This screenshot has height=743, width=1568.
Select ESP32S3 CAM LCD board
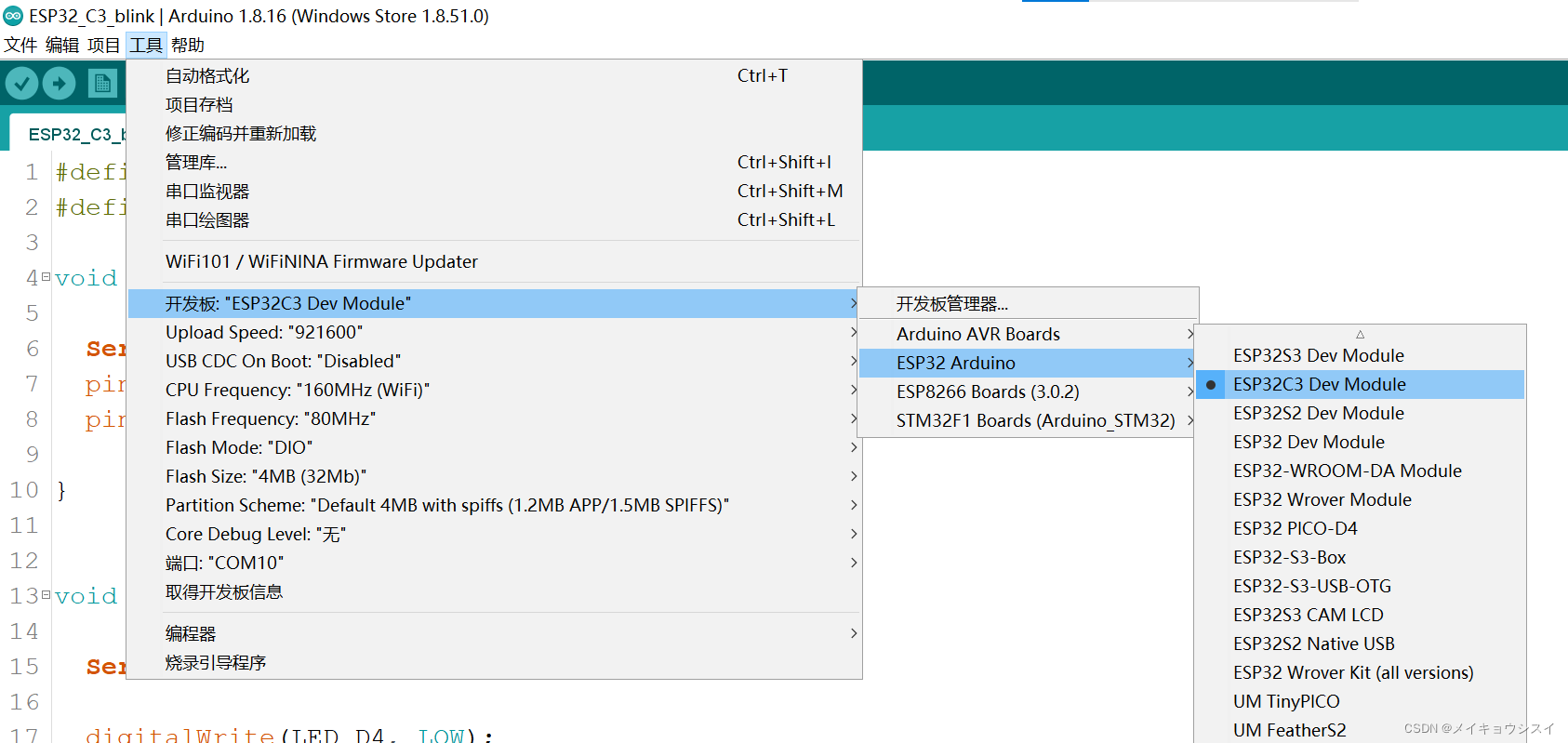point(1360,615)
